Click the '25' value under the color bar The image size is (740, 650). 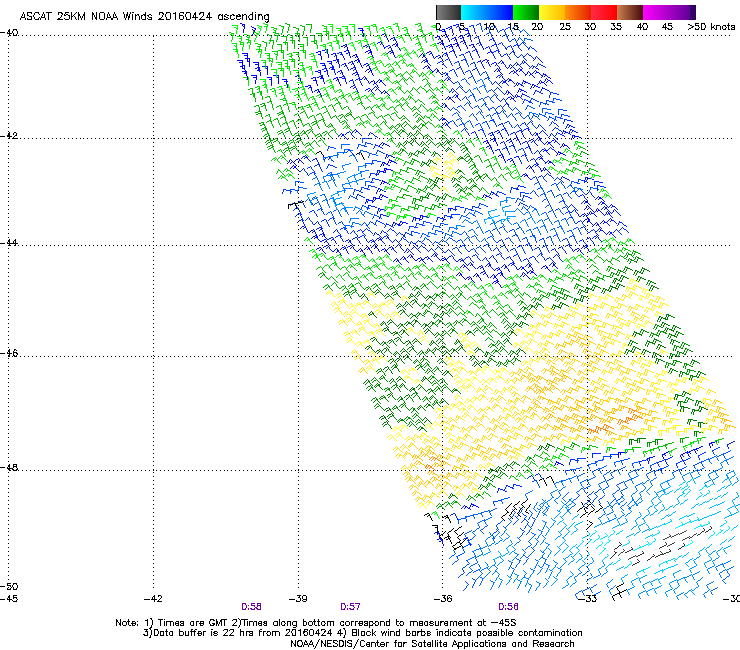[x=565, y=27]
